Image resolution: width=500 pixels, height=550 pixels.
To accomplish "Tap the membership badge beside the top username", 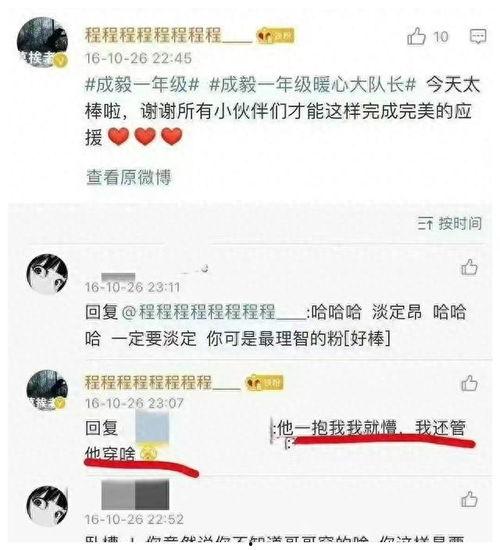I will (275, 36).
